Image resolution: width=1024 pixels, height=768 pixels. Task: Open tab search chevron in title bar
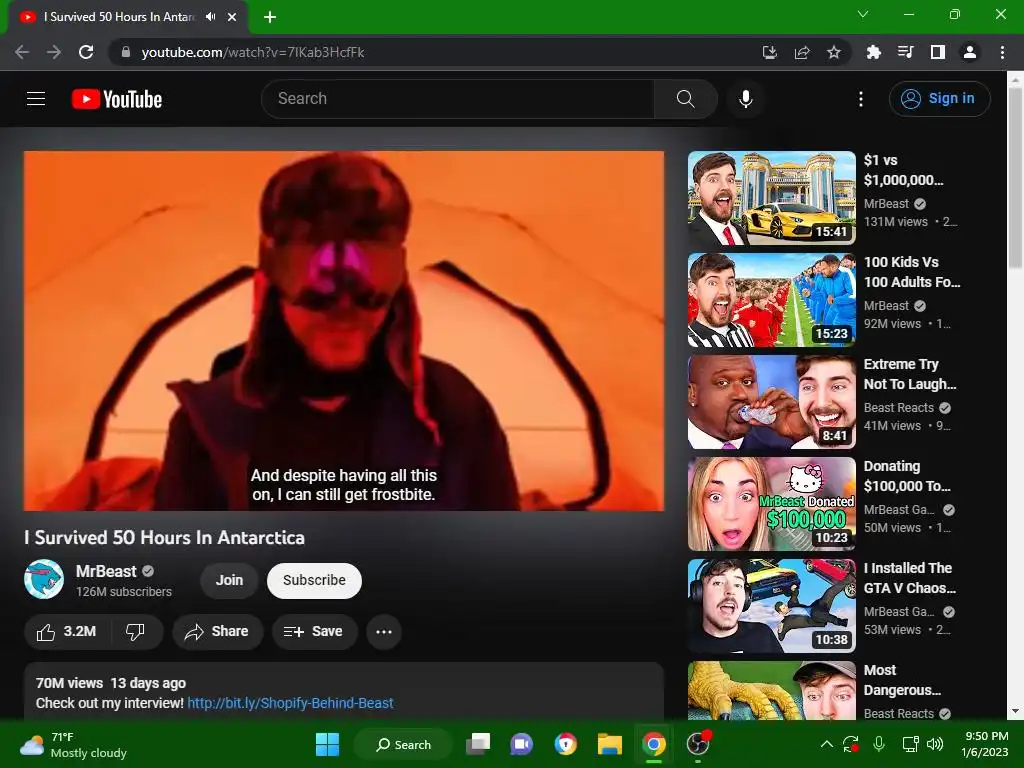coord(863,14)
